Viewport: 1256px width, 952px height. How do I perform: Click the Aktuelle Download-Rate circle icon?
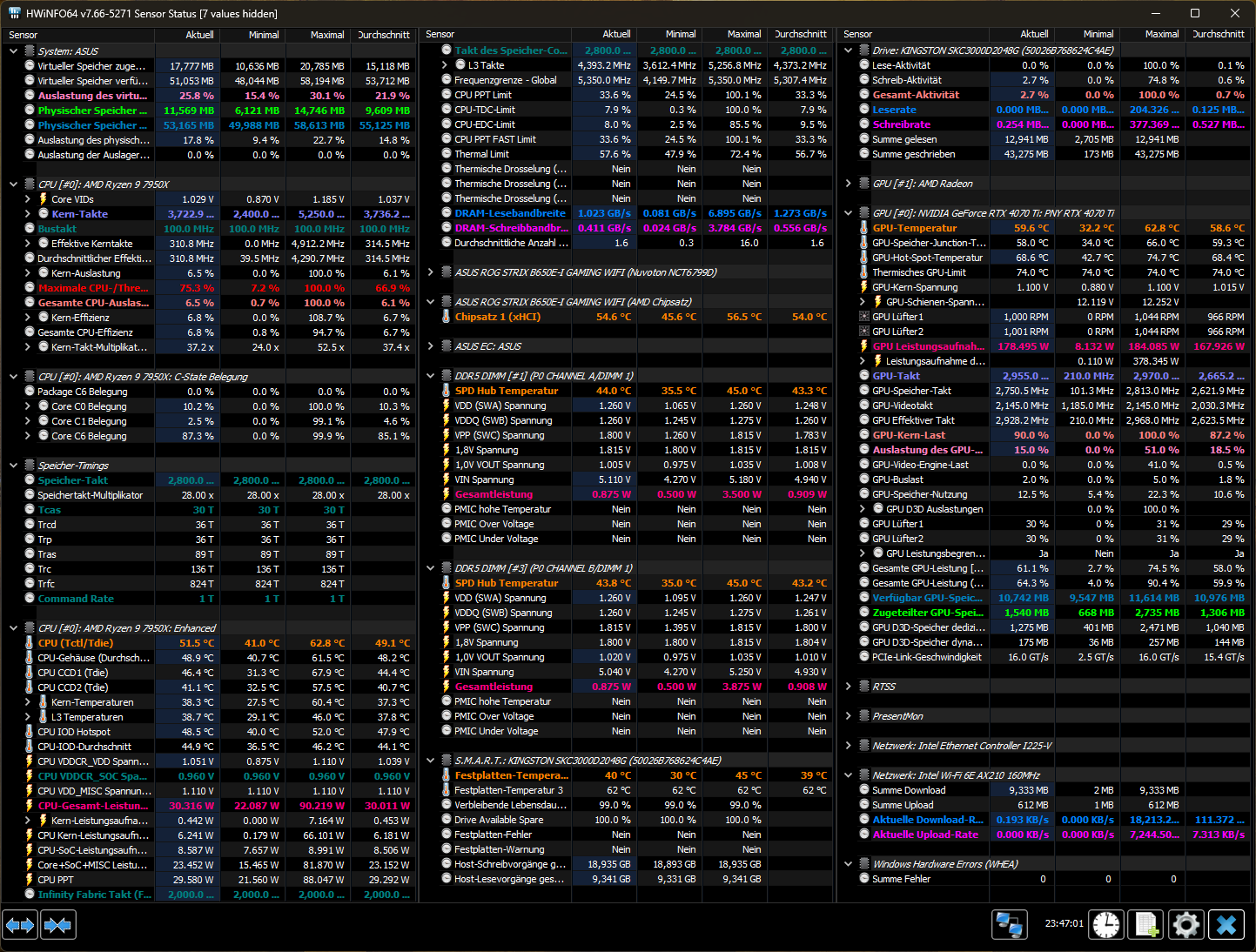(864, 820)
